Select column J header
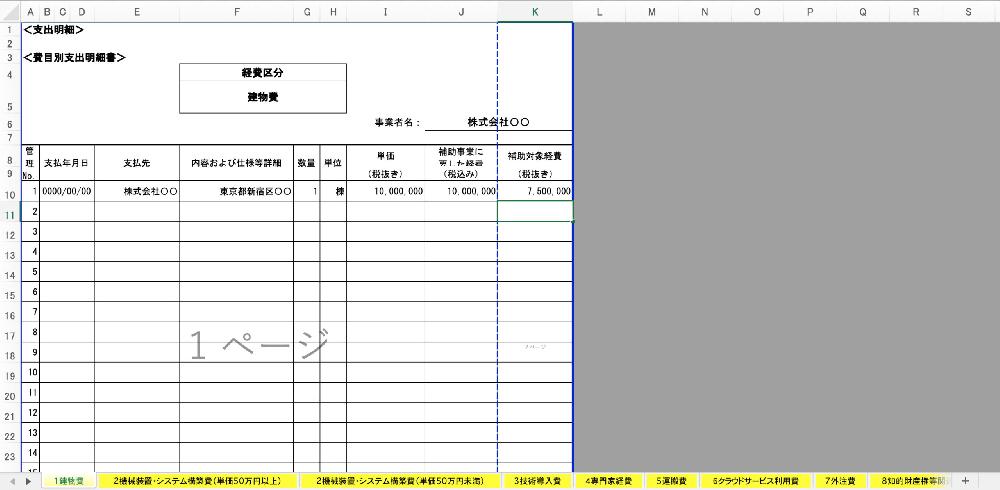This screenshot has height=490, width=1000. pos(461,11)
